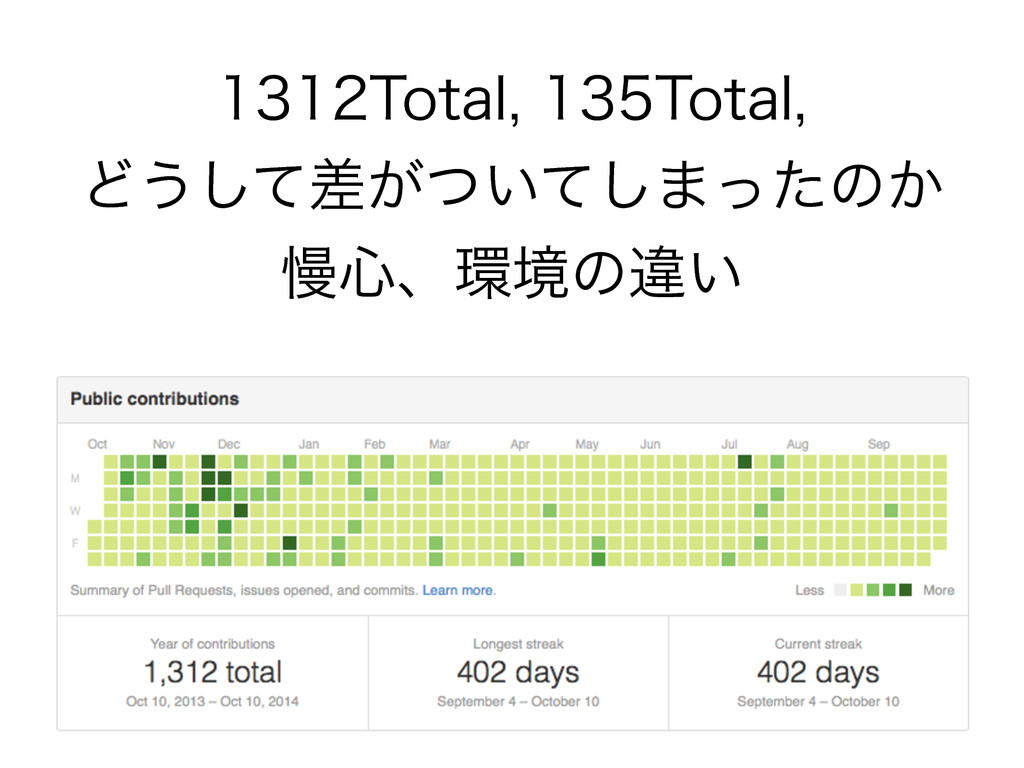The height and width of the screenshot is (768, 1024).
Task: Click the lightest yellow-green legend swatch
Action: [856, 590]
